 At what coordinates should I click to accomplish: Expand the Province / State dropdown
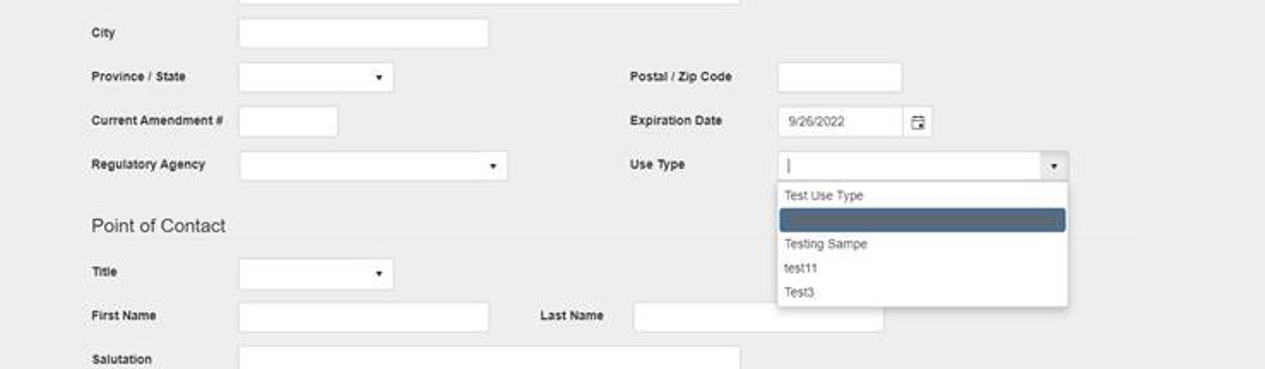(316, 77)
